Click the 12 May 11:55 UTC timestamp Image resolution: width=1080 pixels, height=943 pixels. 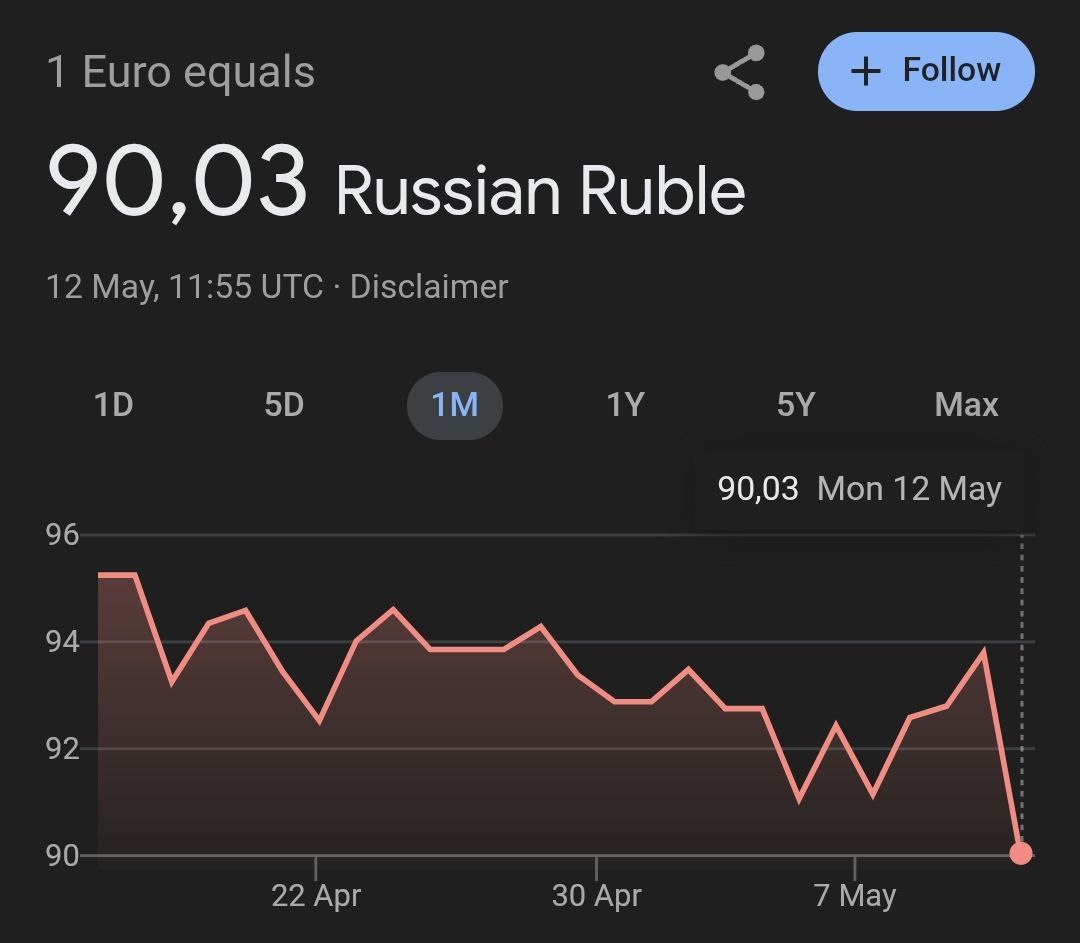pyautogui.click(x=185, y=287)
